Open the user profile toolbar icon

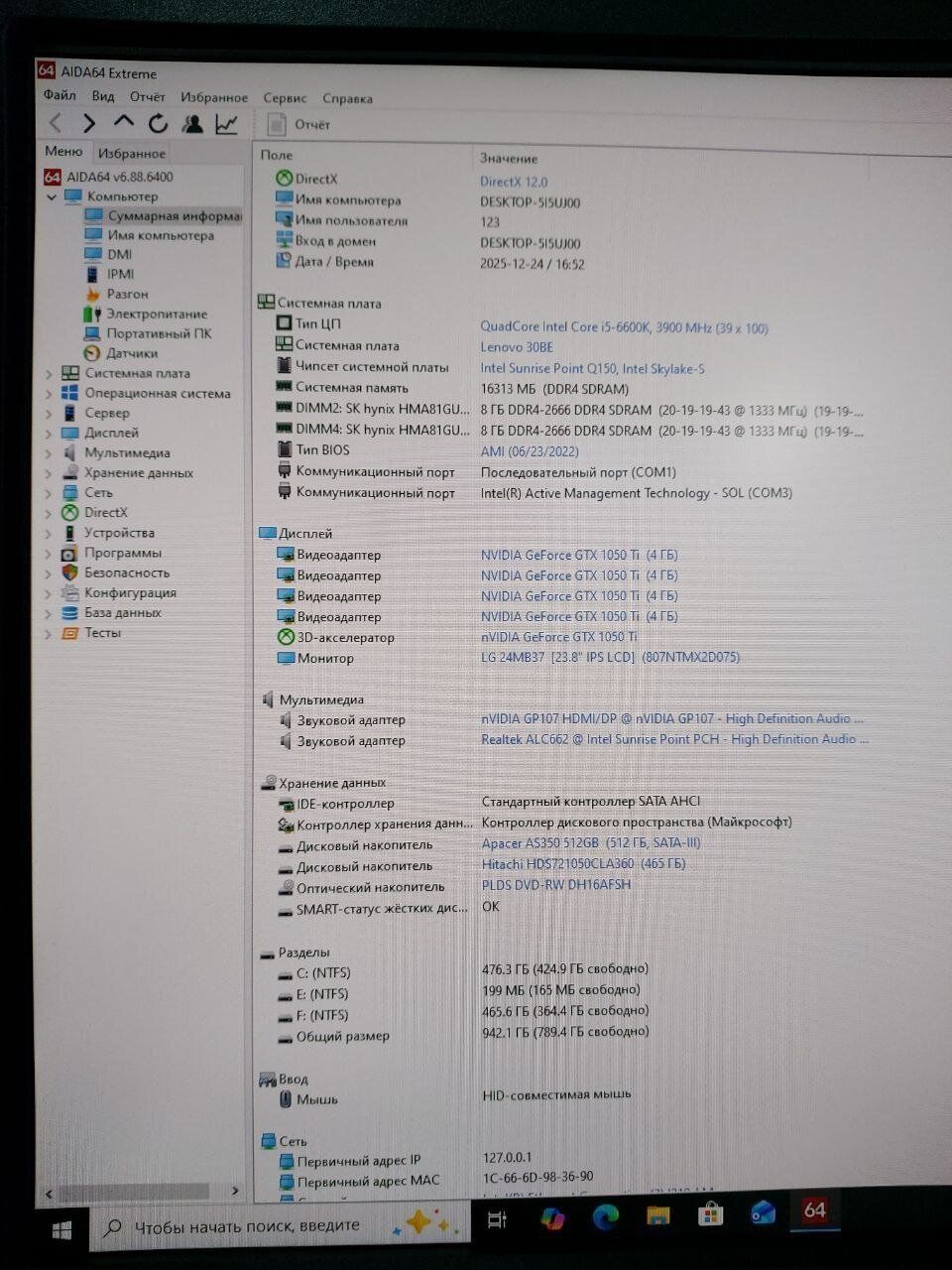[192, 124]
